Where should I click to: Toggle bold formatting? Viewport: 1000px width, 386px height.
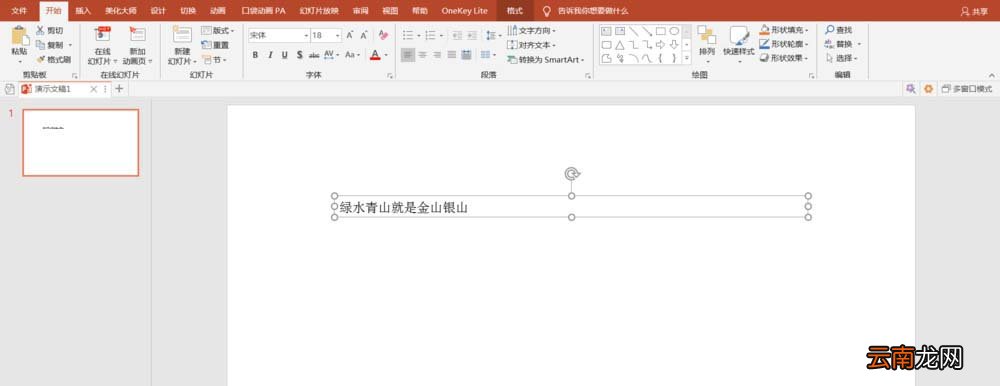255,55
